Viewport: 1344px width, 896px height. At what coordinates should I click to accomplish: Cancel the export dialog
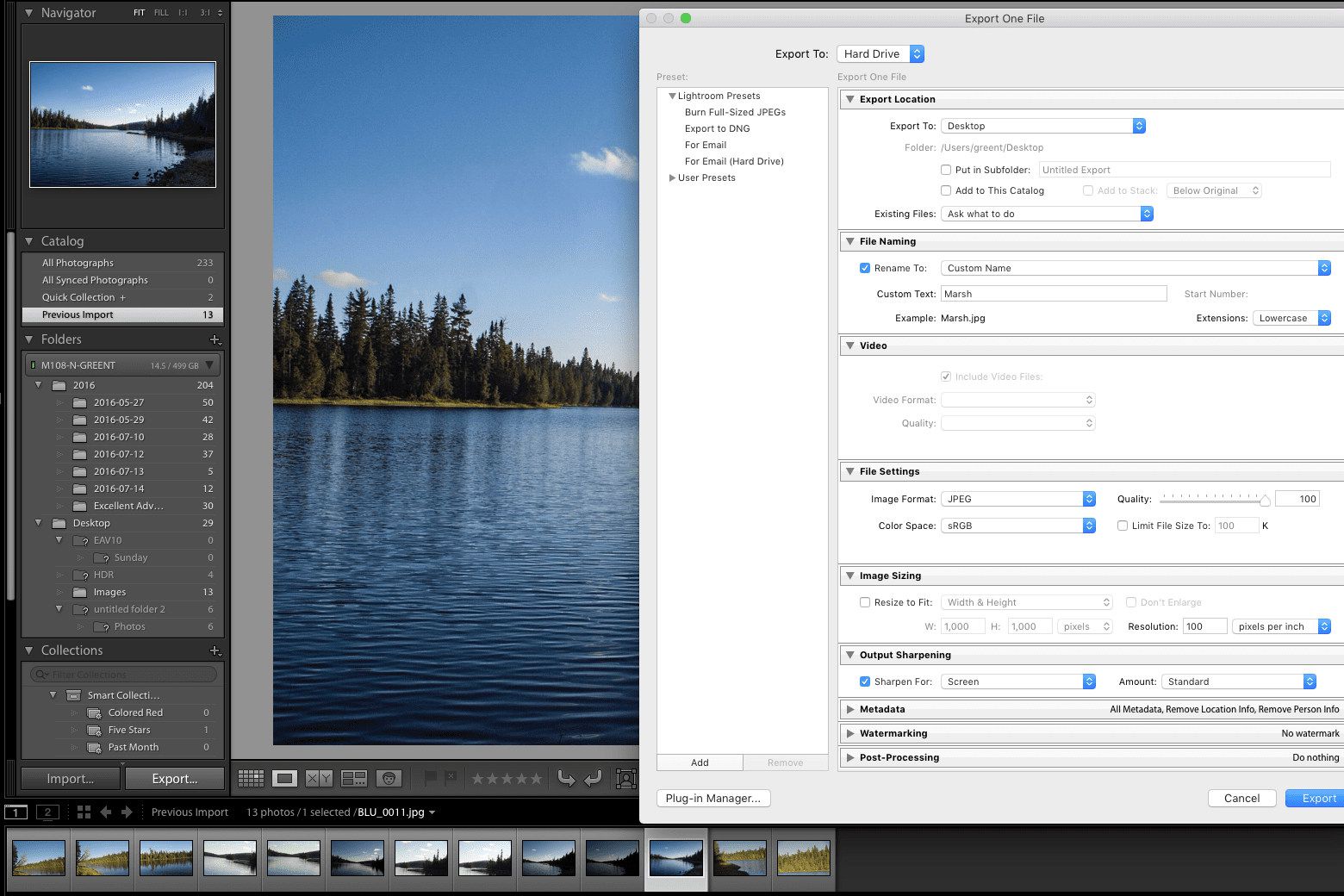click(1241, 798)
